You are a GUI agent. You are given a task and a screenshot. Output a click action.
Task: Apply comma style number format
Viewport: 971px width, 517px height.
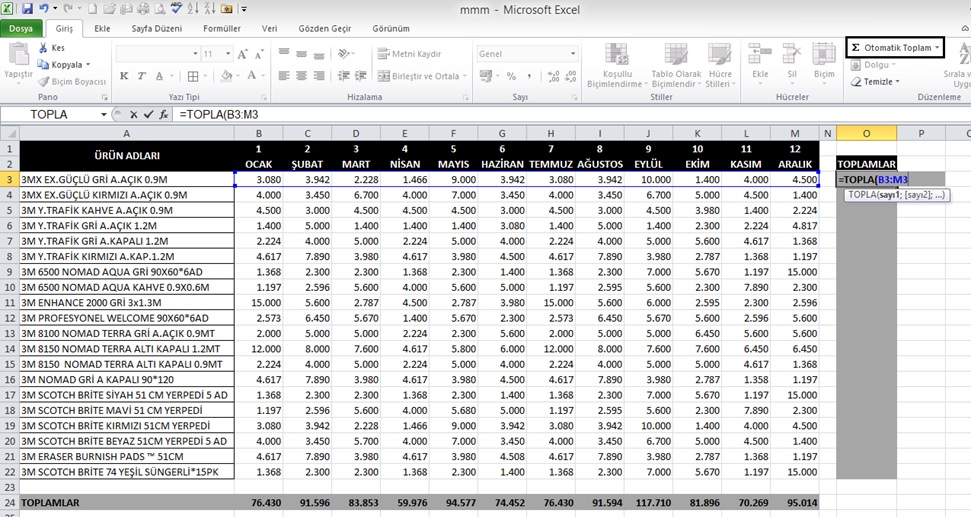pyautogui.click(x=529, y=76)
